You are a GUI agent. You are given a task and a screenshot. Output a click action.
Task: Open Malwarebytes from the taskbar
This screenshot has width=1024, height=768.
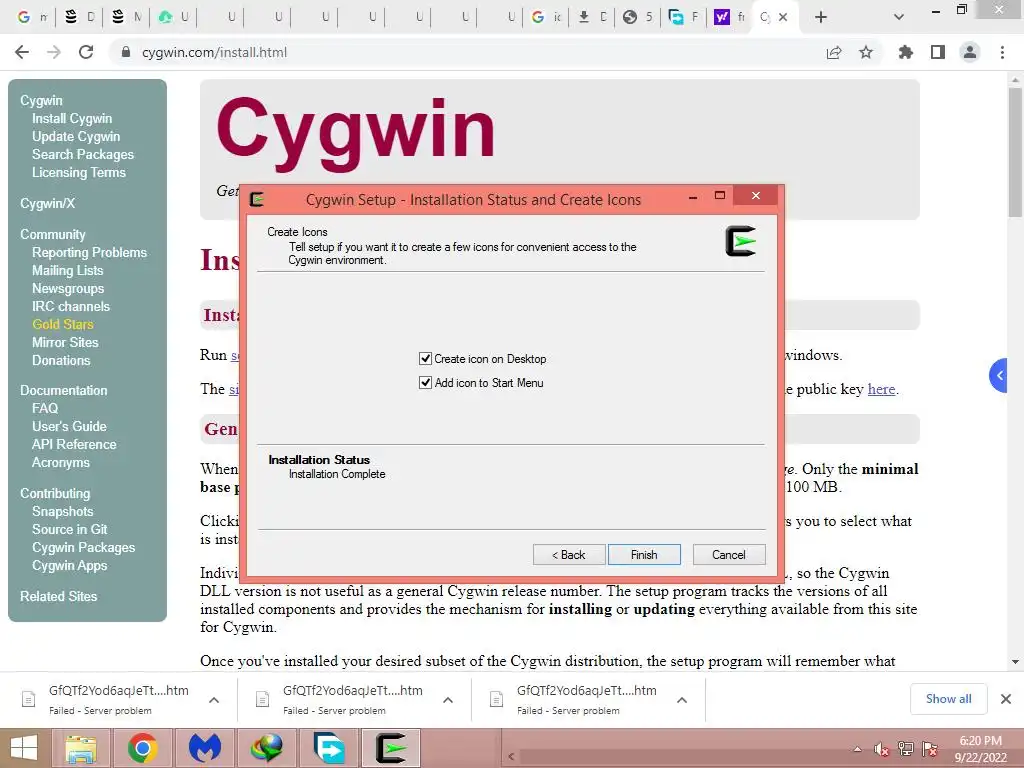(x=204, y=748)
